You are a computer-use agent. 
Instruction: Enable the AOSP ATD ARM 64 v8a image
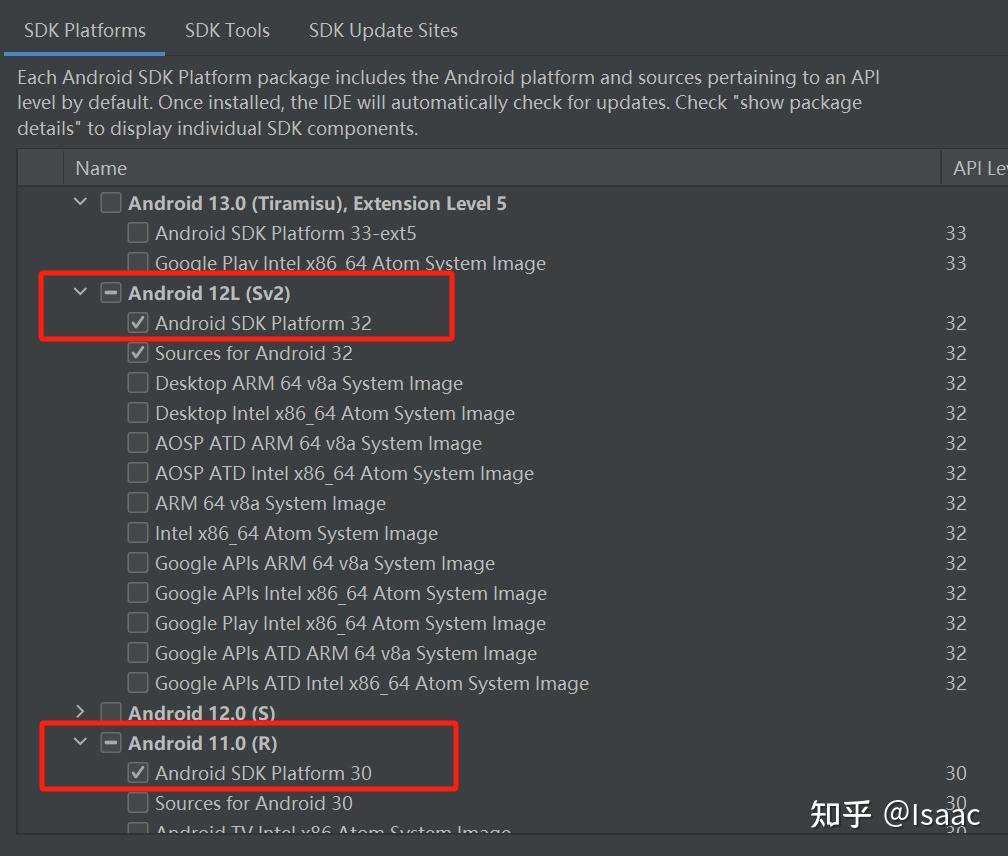[x=137, y=442]
